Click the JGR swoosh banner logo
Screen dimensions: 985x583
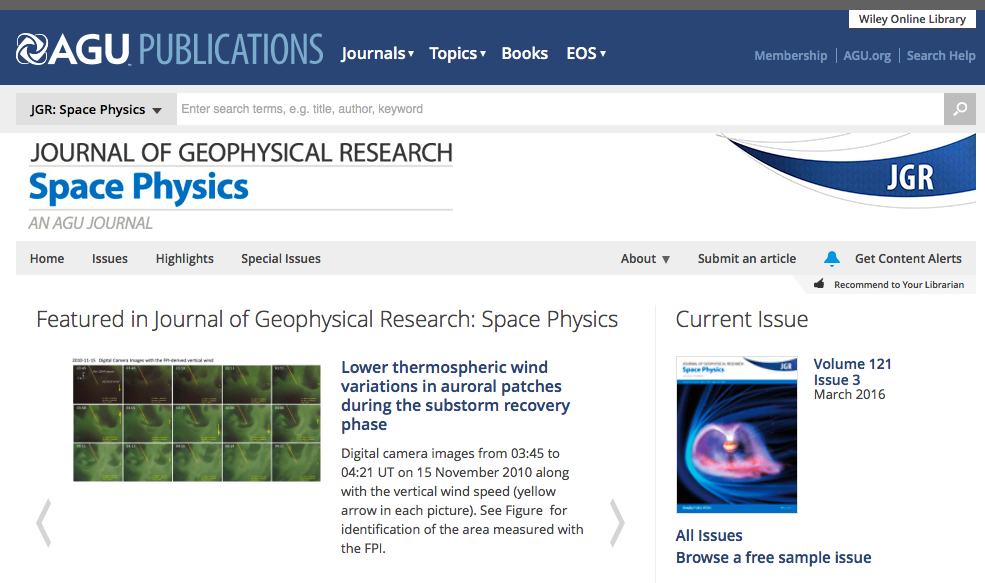[x=848, y=170]
